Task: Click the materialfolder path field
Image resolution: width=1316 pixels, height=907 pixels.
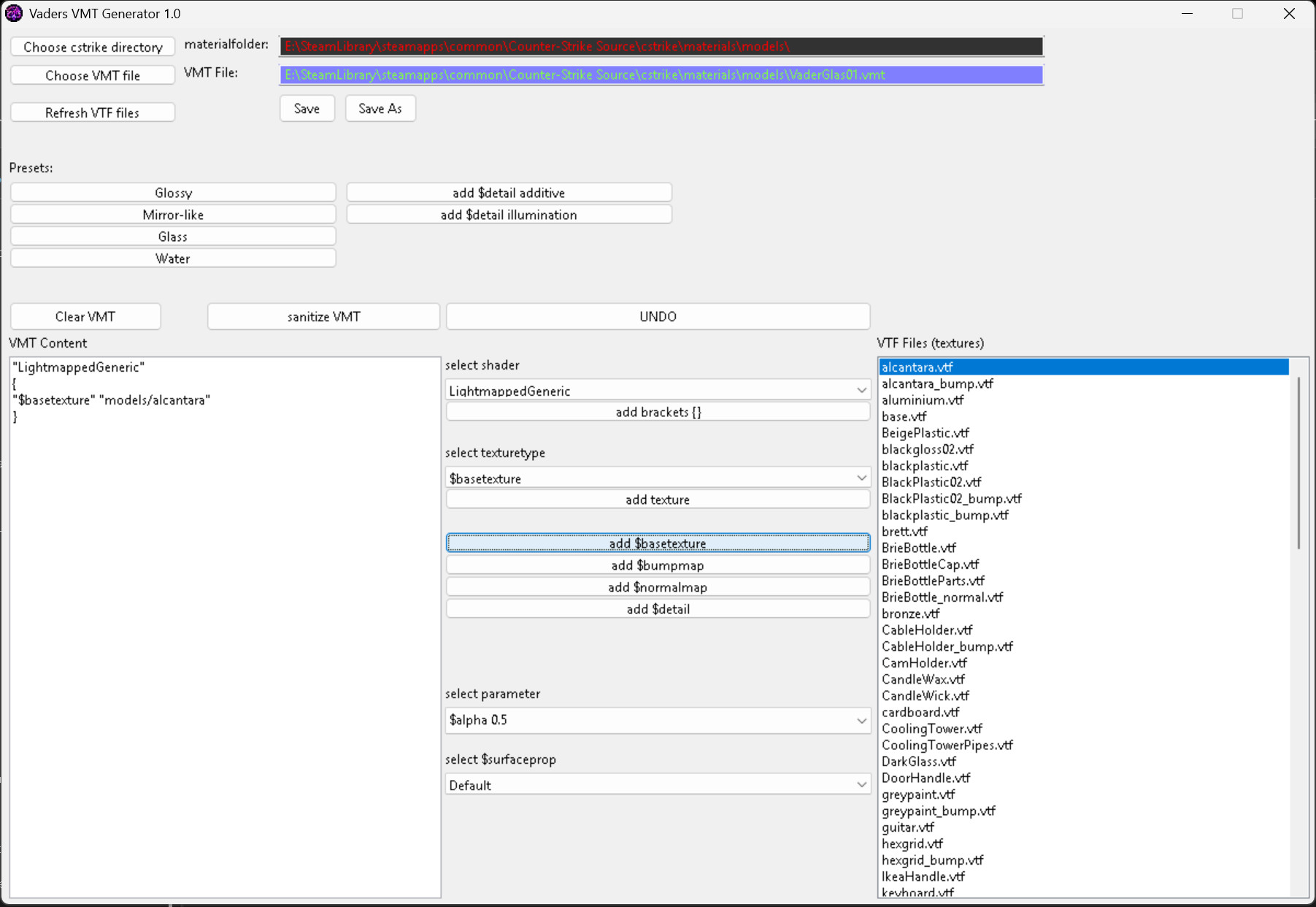Action: click(661, 46)
